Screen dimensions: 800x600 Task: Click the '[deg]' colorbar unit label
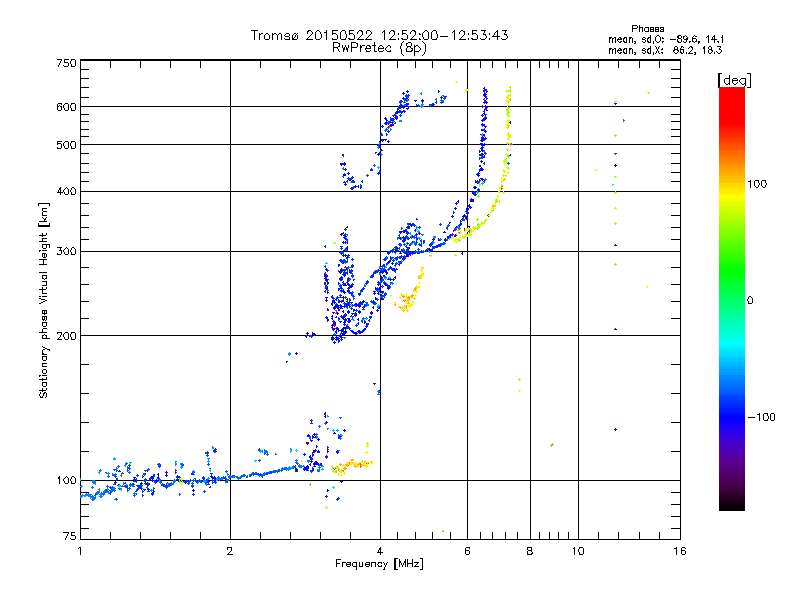point(734,80)
